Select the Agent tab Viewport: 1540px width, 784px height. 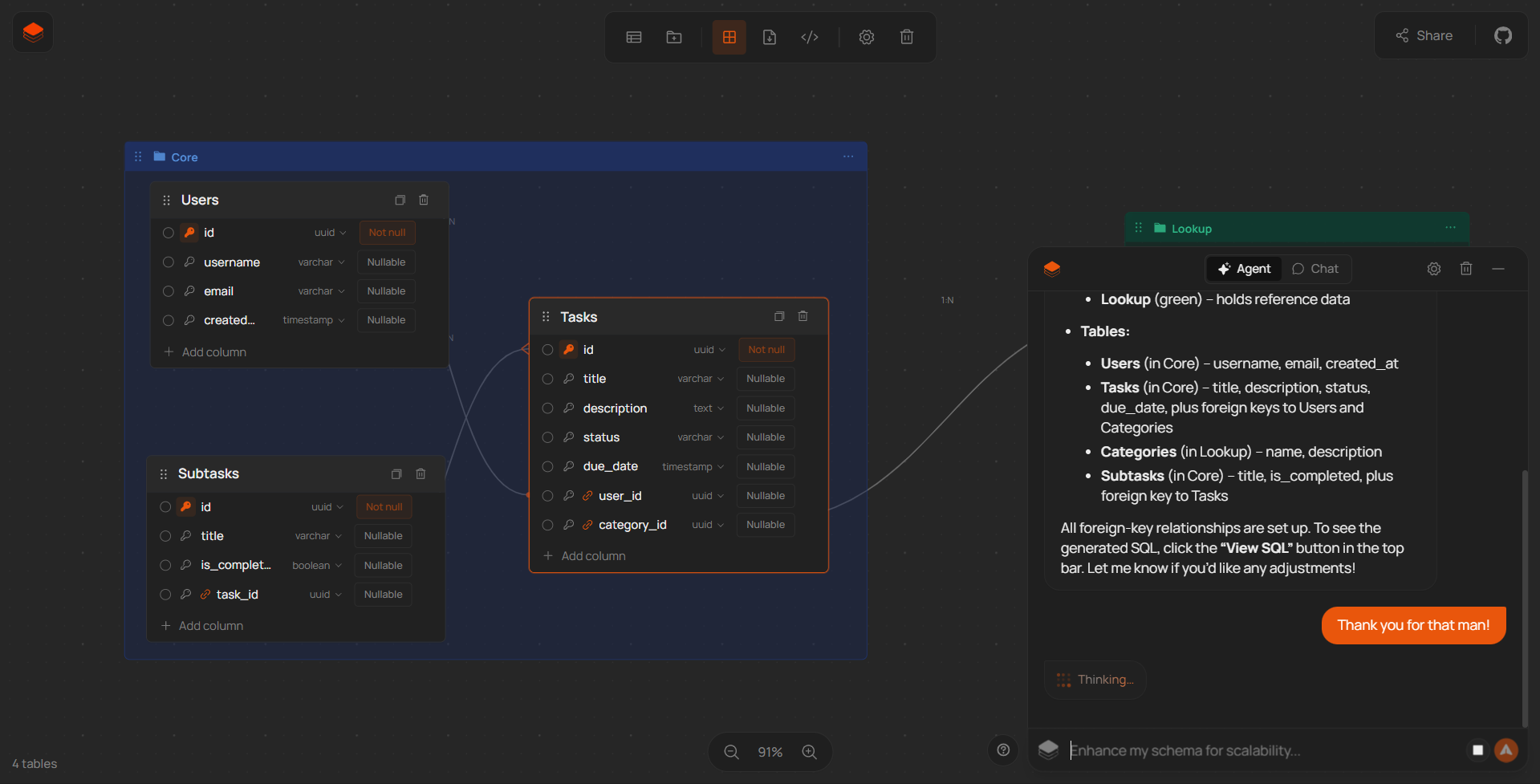1243,269
